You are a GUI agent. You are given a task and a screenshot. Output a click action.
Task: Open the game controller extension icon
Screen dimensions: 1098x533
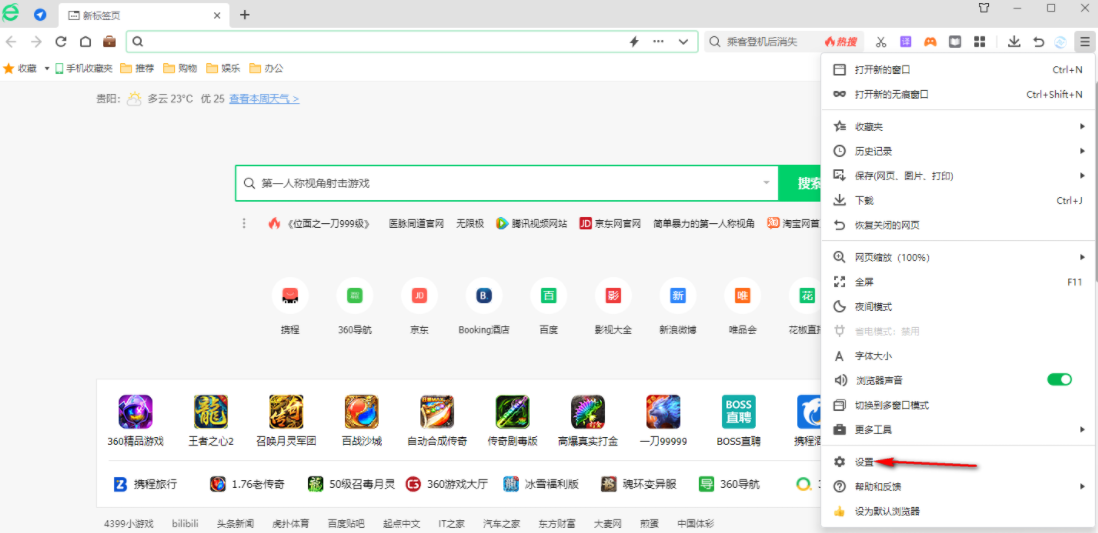930,42
